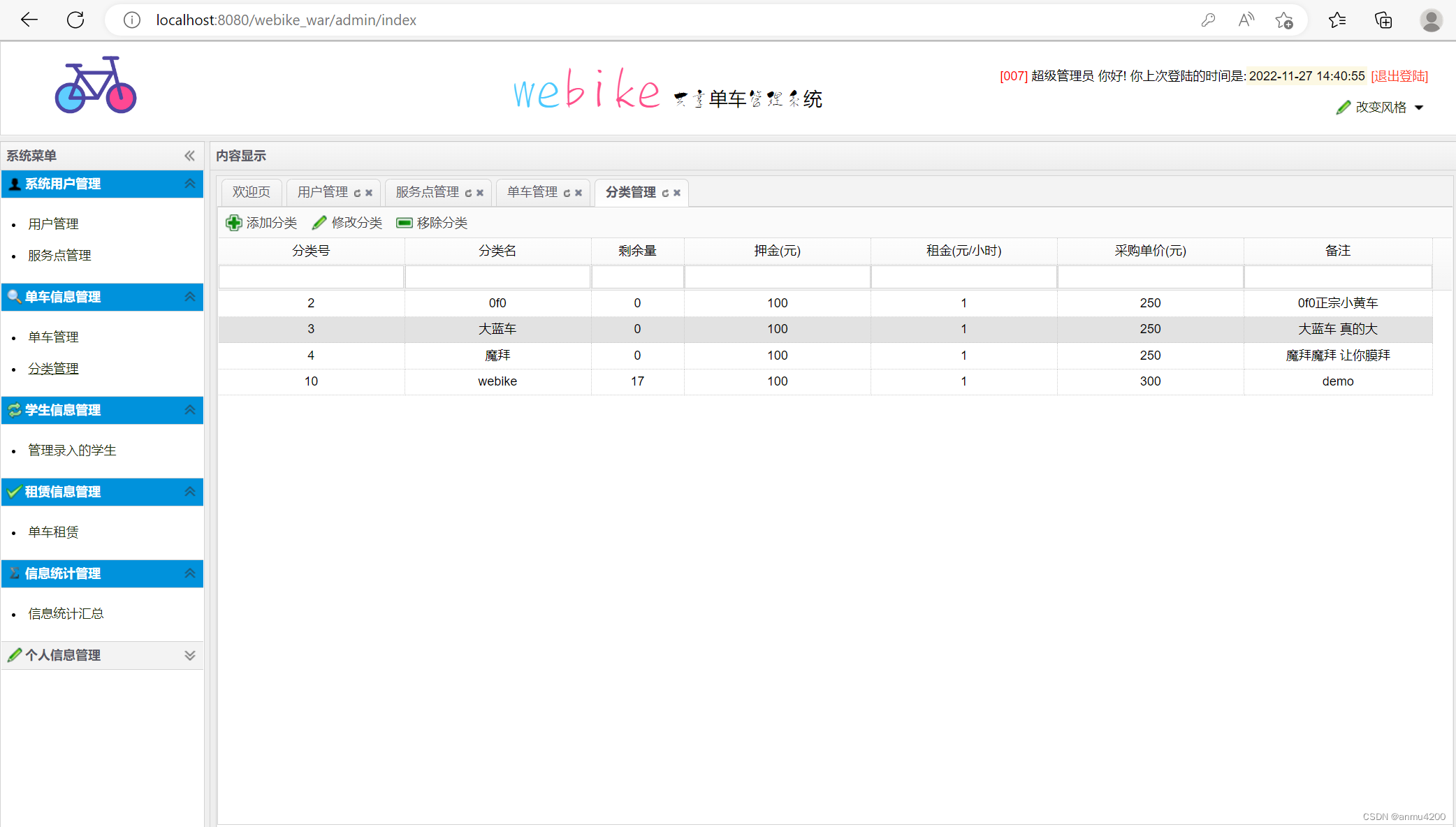This screenshot has height=827, width=1456.
Task: Open 分类管理 in the sidebar menu
Action: (x=53, y=368)
